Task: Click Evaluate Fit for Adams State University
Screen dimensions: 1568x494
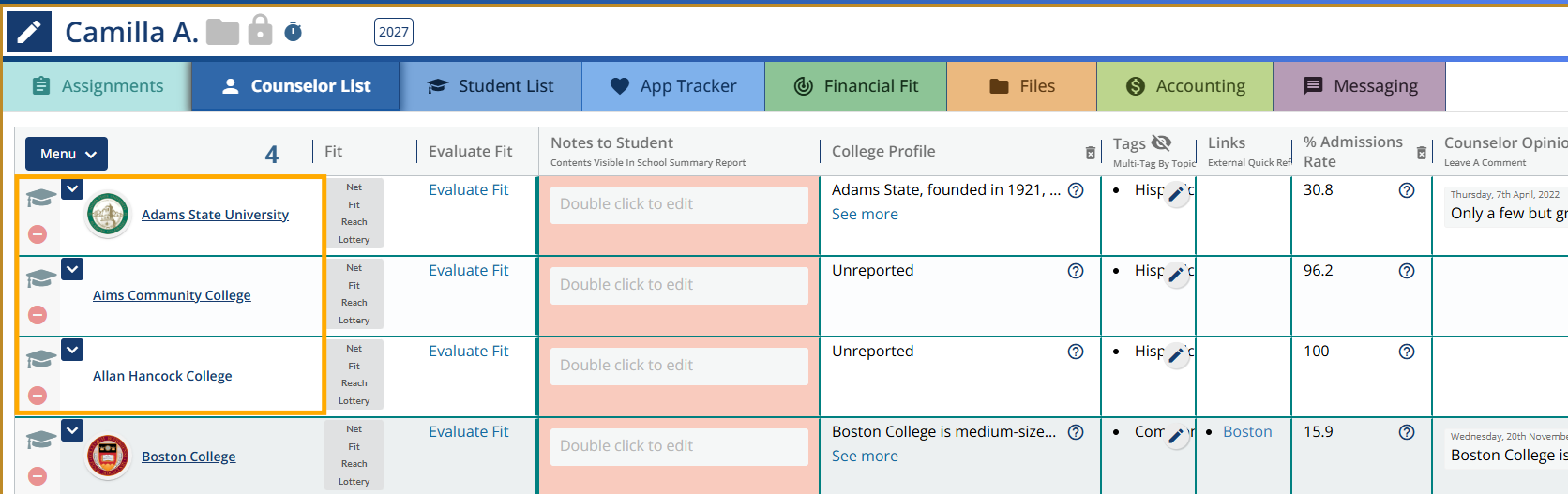Action: pyautogui.click(x=468, y=189)
